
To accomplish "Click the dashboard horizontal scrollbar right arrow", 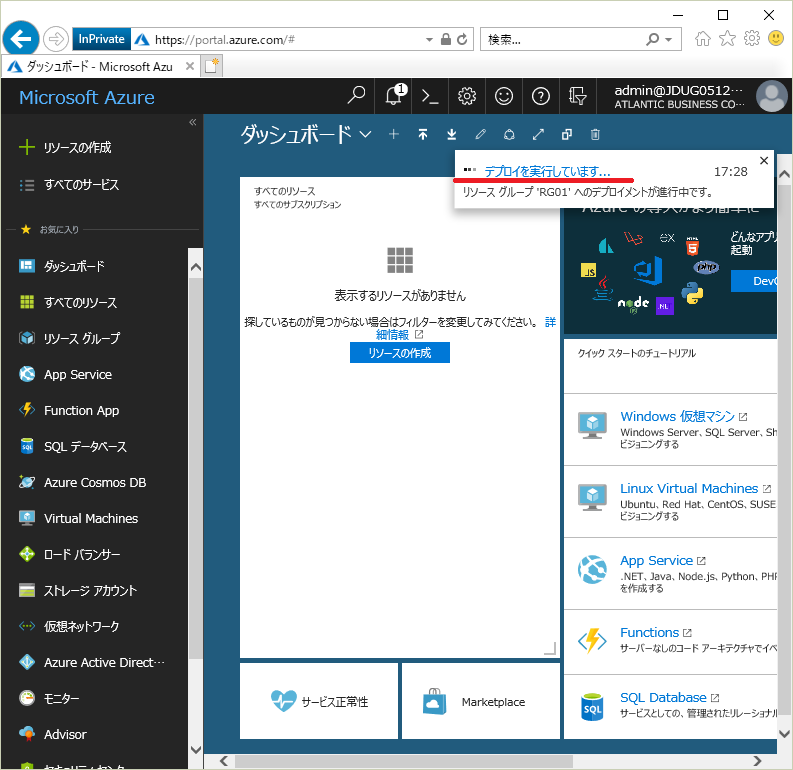I will (757, 761).
